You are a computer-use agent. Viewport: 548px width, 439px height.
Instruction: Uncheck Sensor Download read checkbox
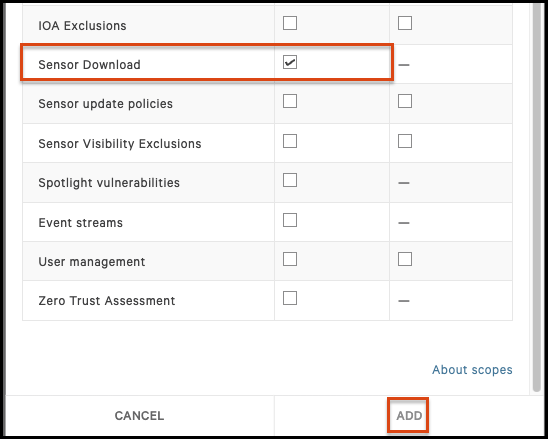pyautogui.click(x=290, y=62)
